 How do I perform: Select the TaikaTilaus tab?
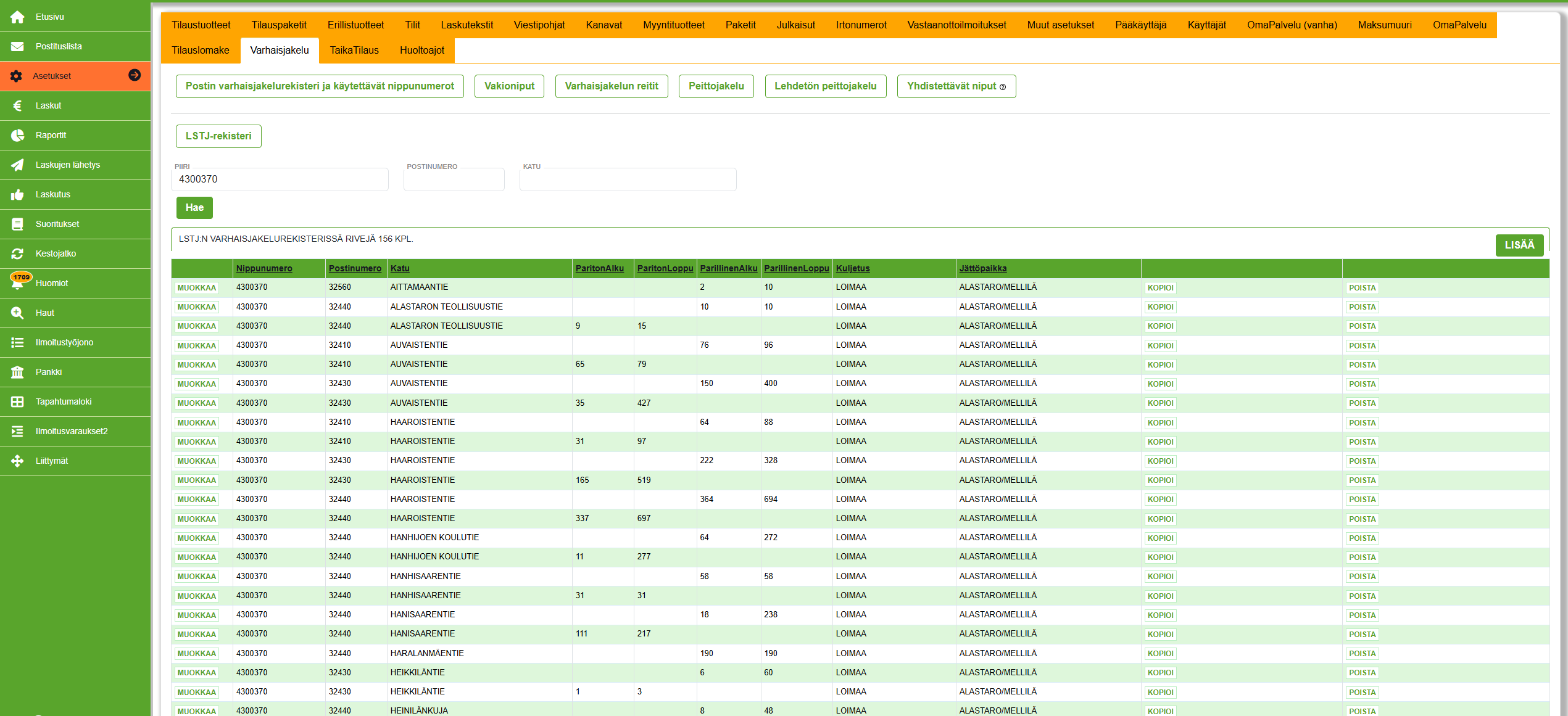click(354, 50)
